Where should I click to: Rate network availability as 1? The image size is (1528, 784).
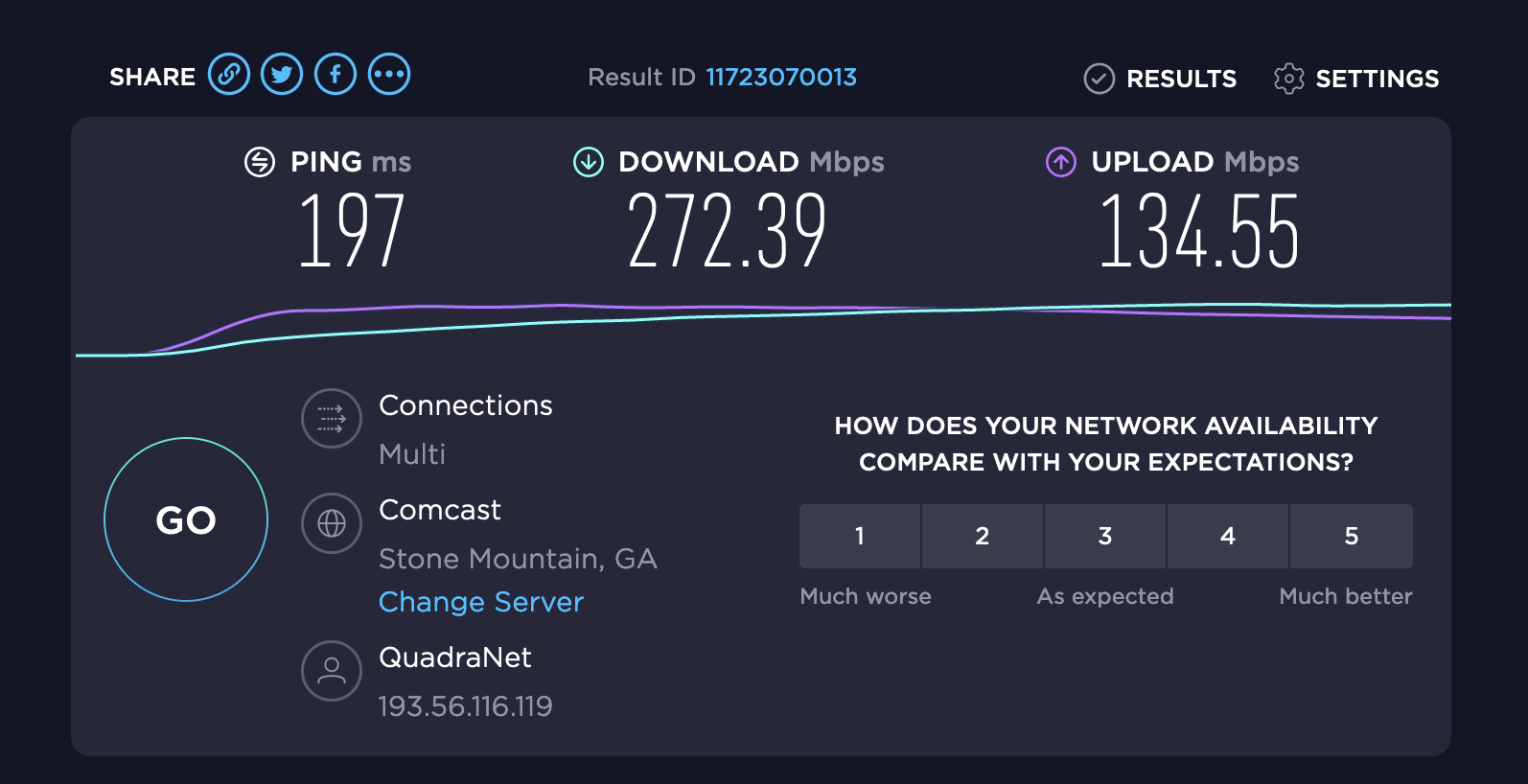click(860, 537)
